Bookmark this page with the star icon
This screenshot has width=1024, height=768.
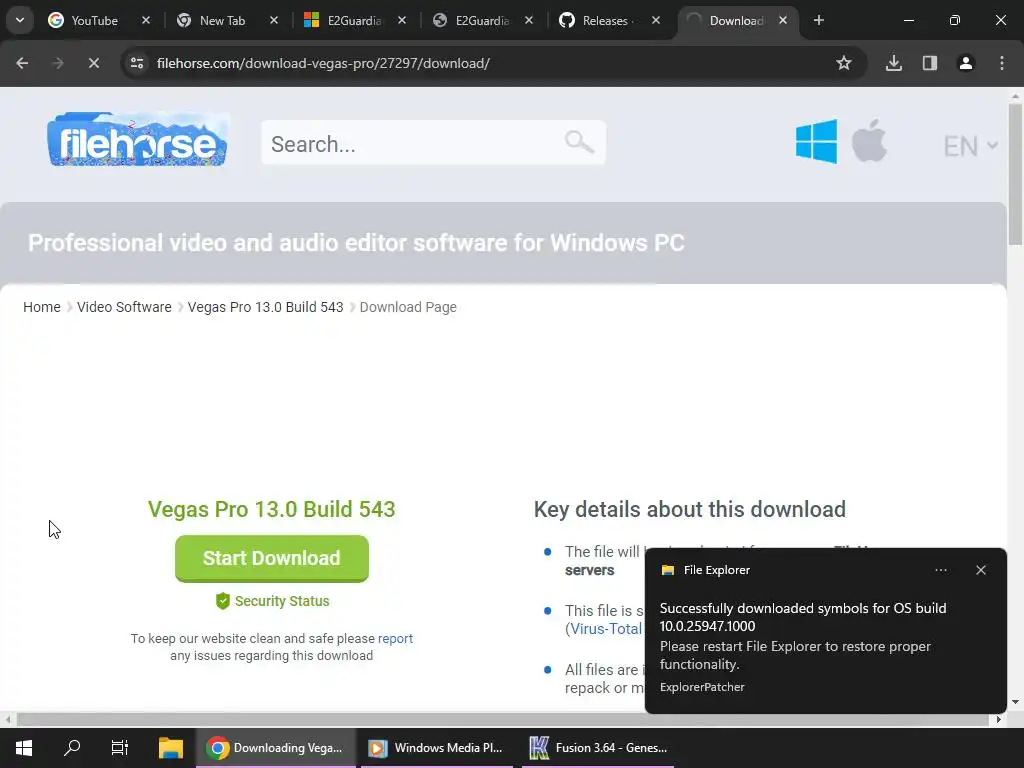[x=844, y=63]
